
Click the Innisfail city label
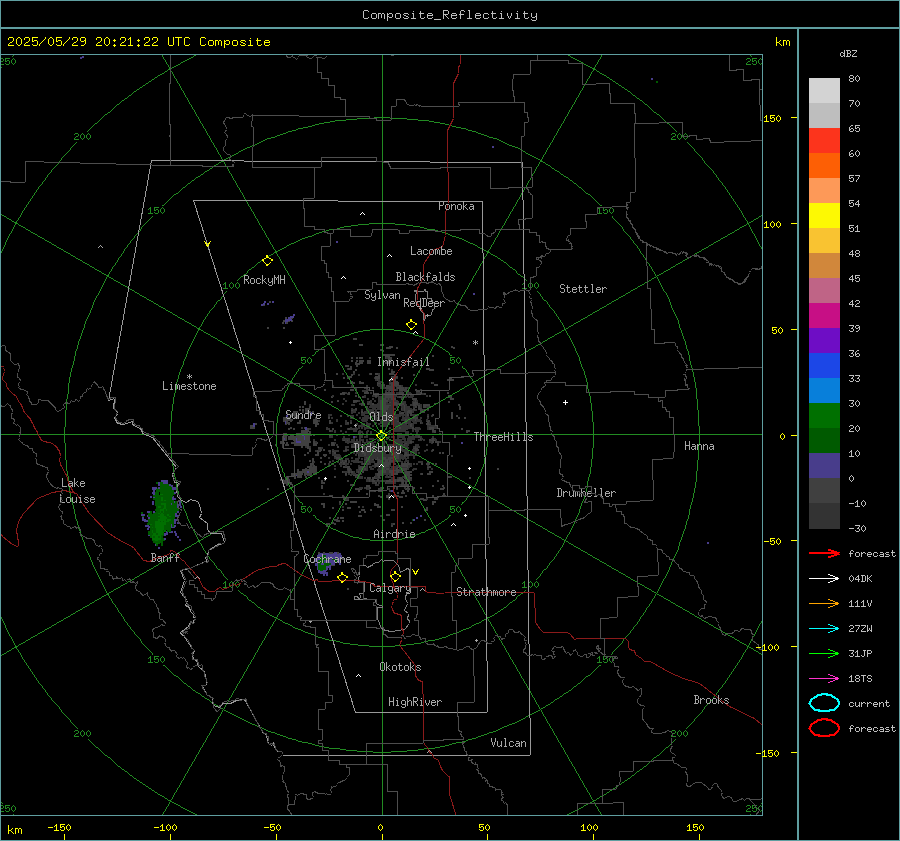403,362
